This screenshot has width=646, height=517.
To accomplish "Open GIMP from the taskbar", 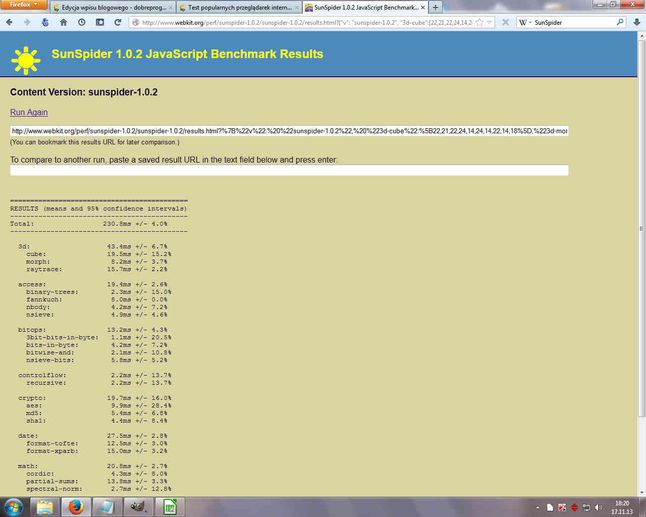I will (138, 507).
